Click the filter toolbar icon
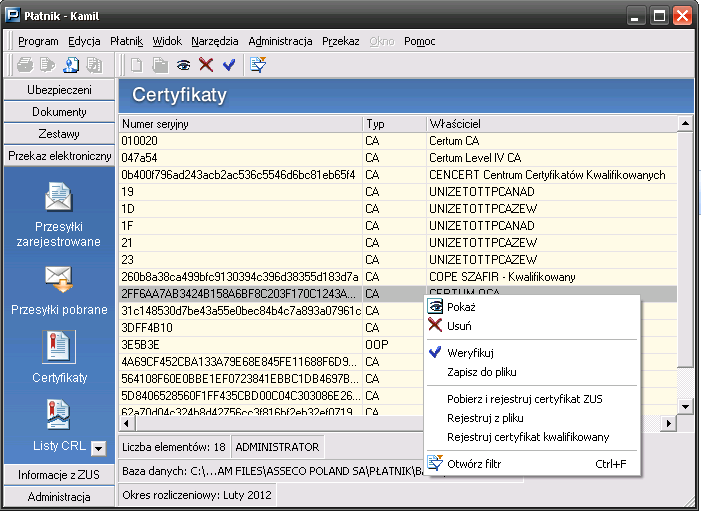The height and width of the screenshot is (512, 701). 258,65
